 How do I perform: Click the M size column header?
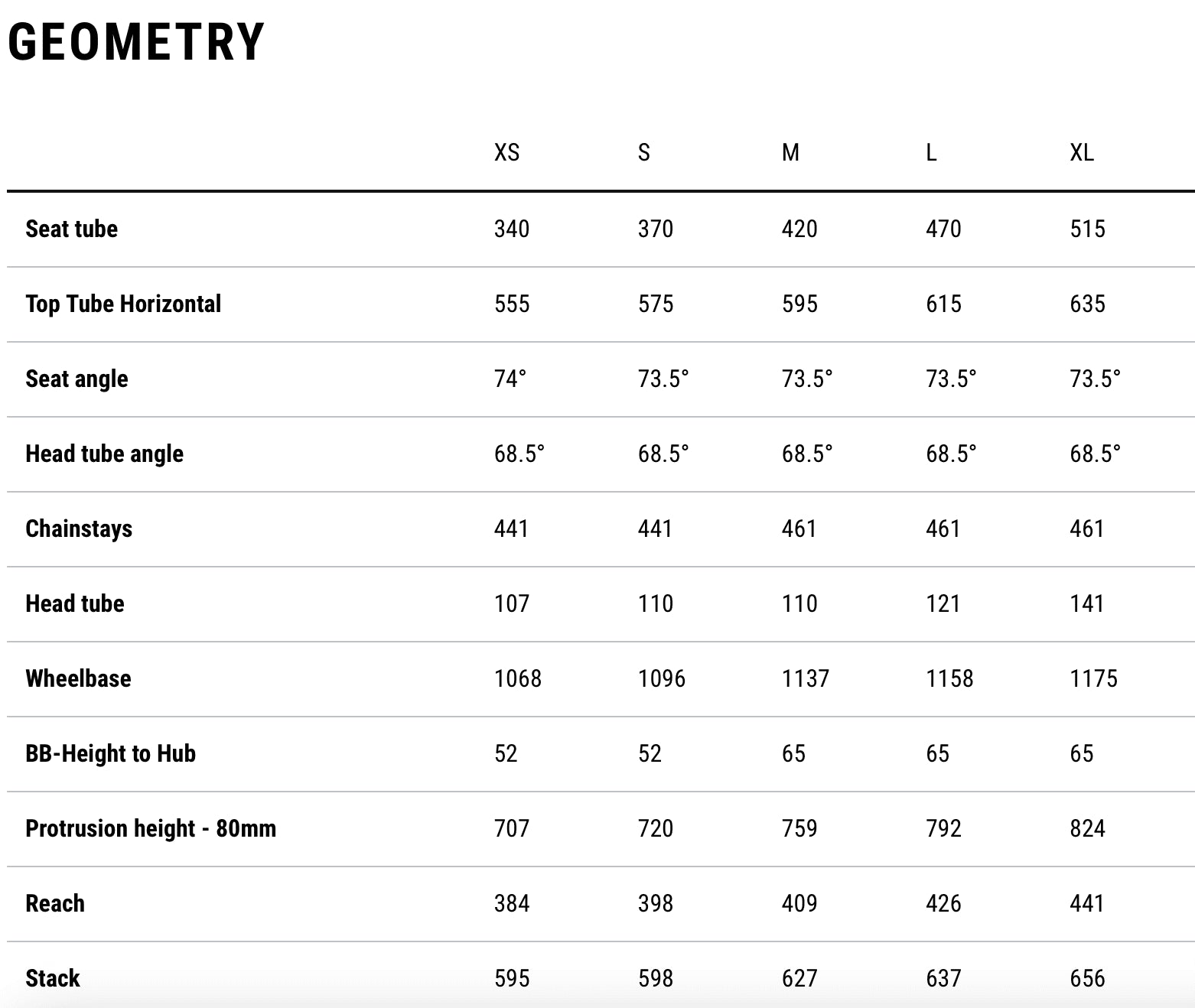click(x=790, y=153)
